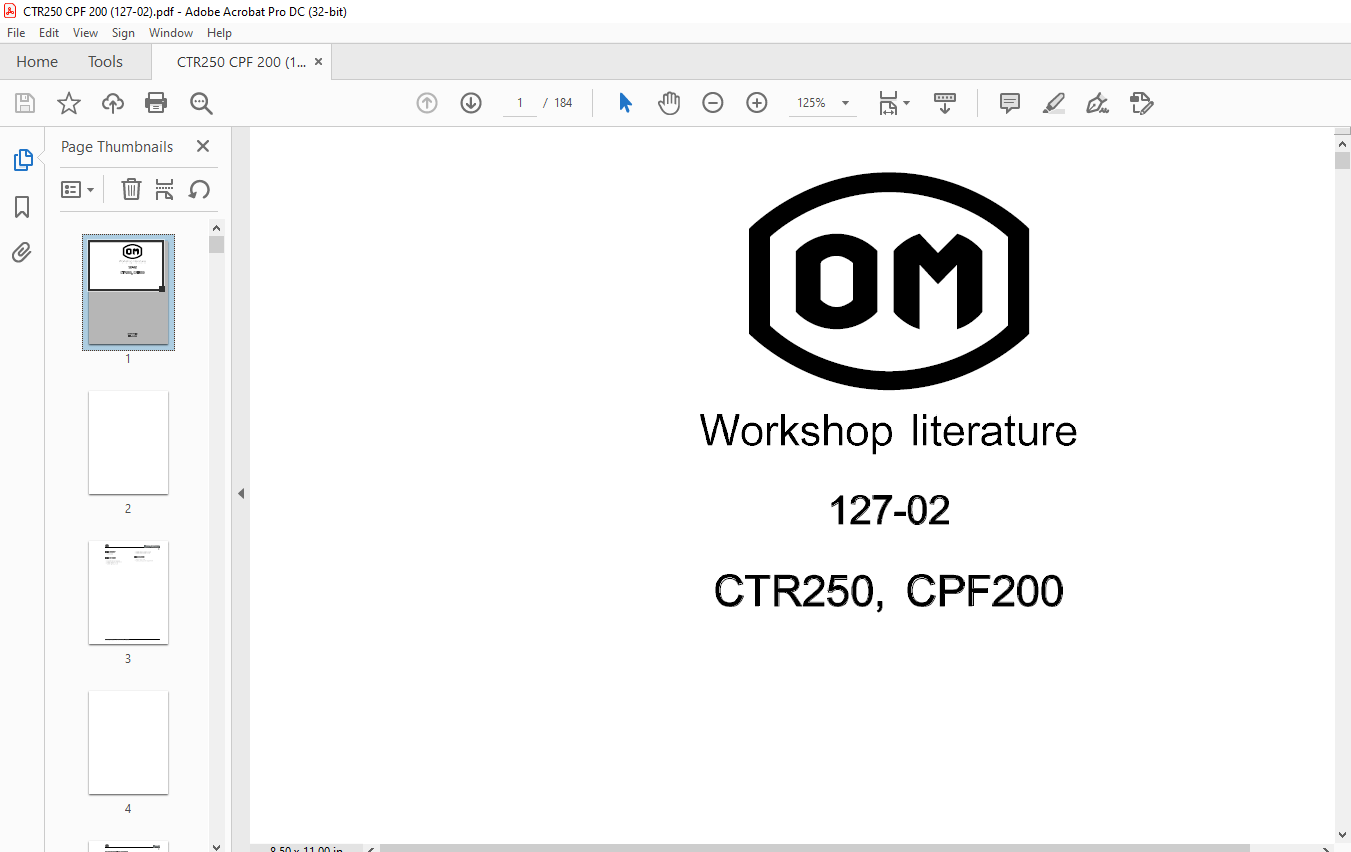Switch to the Home tab

[37, 61]
